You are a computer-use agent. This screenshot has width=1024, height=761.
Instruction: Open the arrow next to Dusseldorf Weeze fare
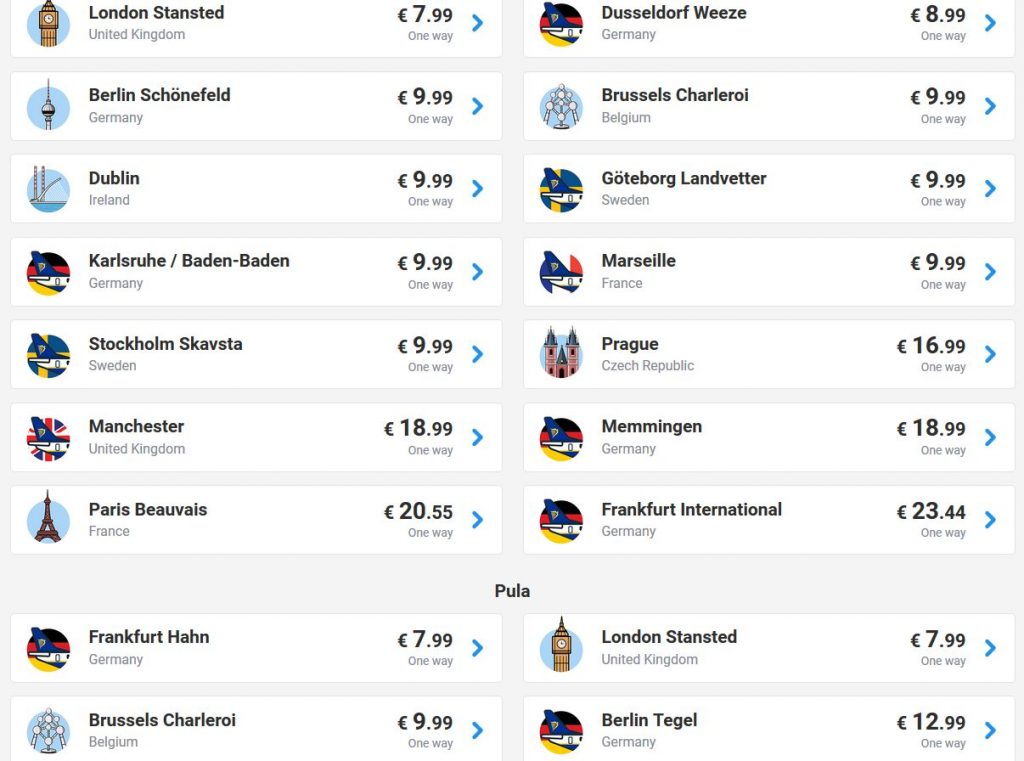(x=990, y=23)
